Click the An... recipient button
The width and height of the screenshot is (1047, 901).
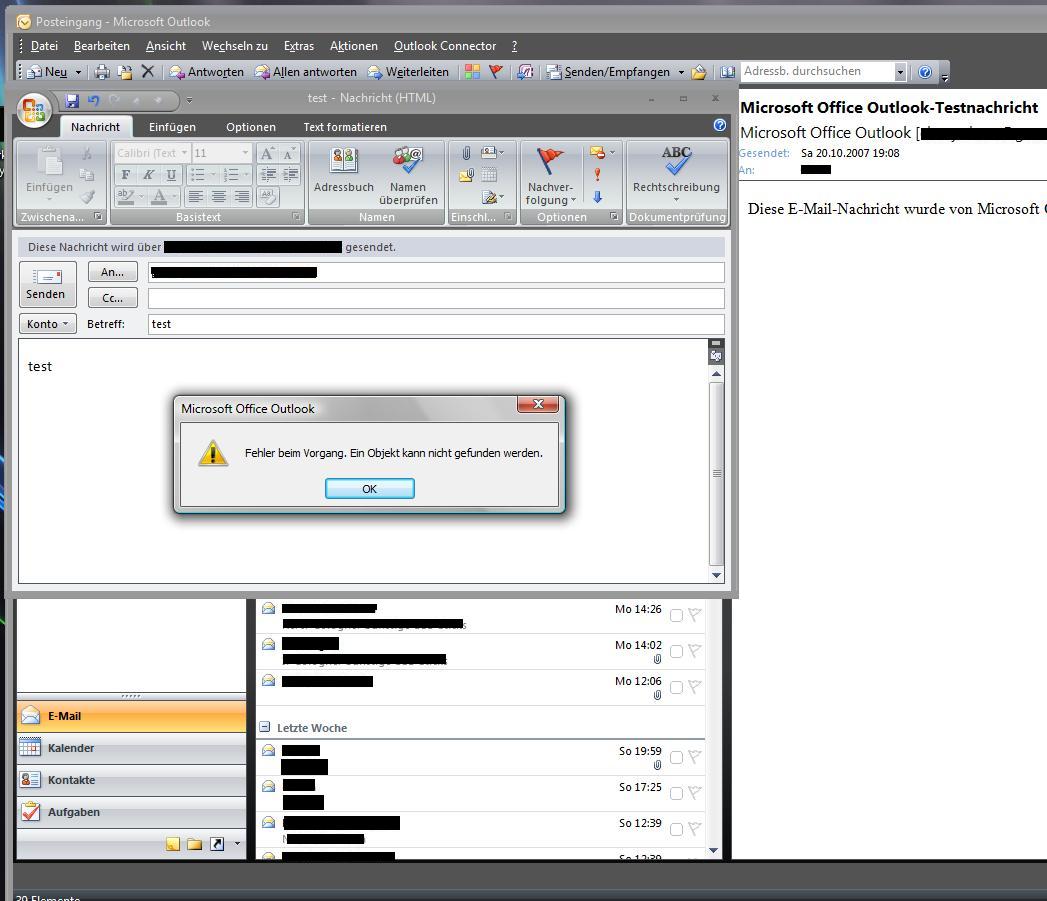[x=113, y=272]
